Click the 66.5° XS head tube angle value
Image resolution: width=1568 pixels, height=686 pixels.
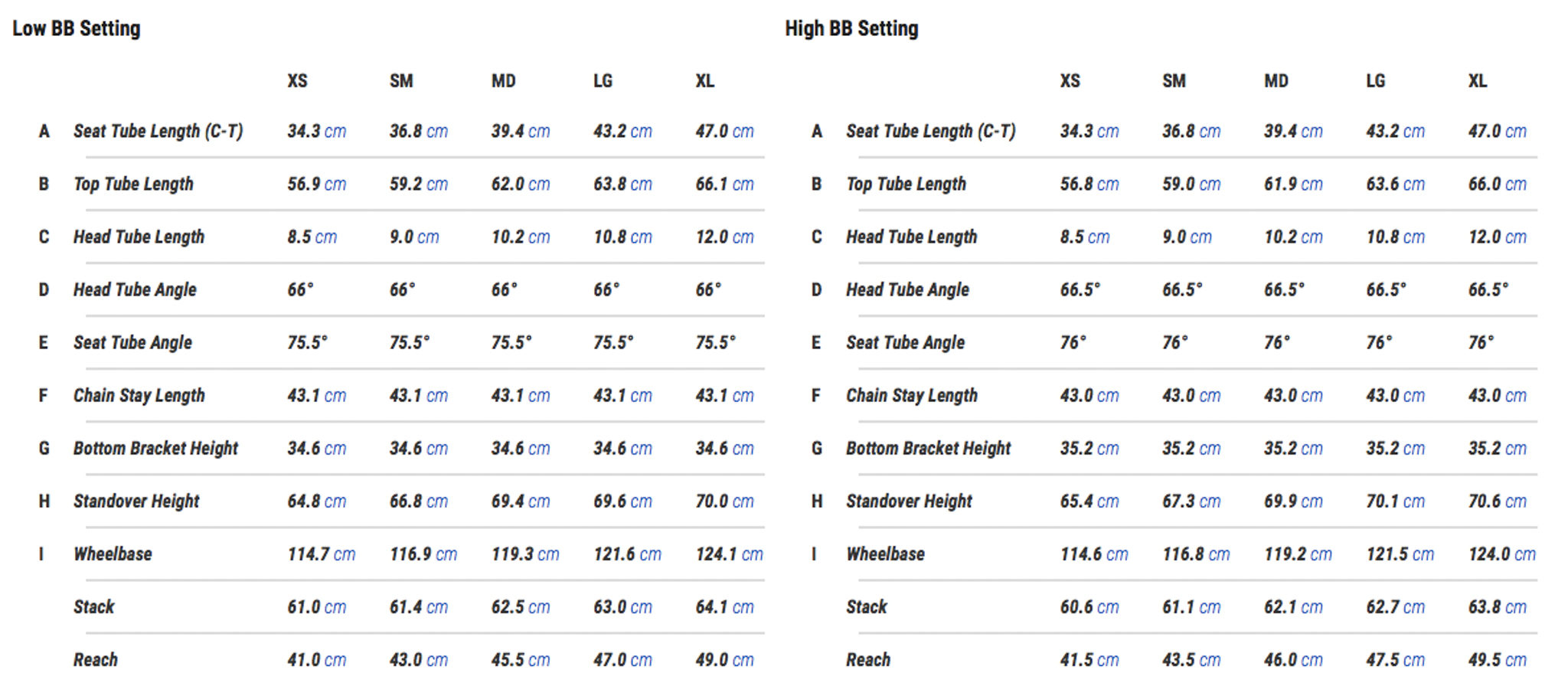pos(1080,289)
